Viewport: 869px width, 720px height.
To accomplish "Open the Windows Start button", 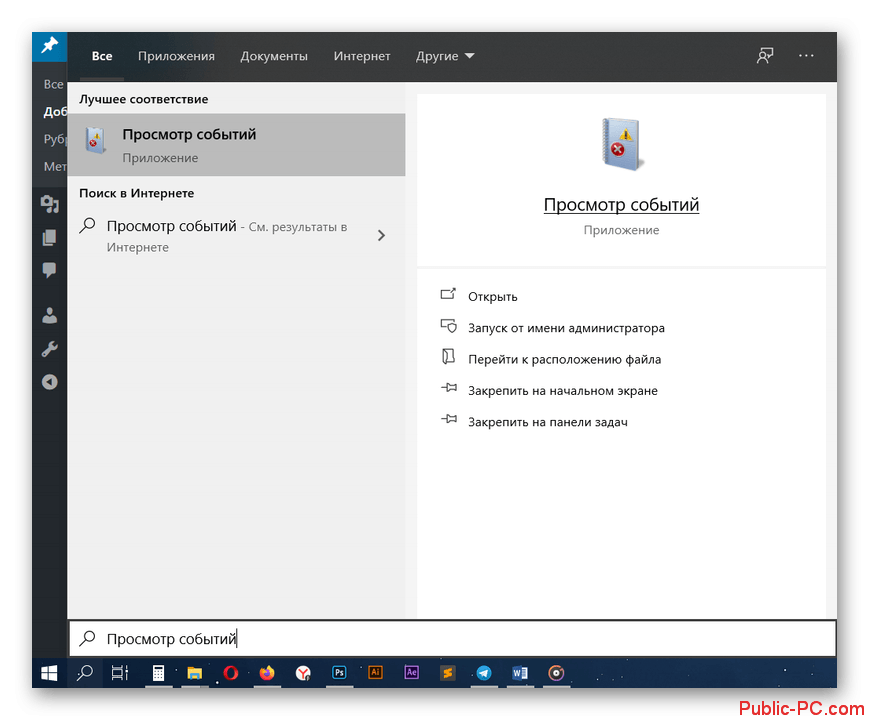I will coord(49,673).
